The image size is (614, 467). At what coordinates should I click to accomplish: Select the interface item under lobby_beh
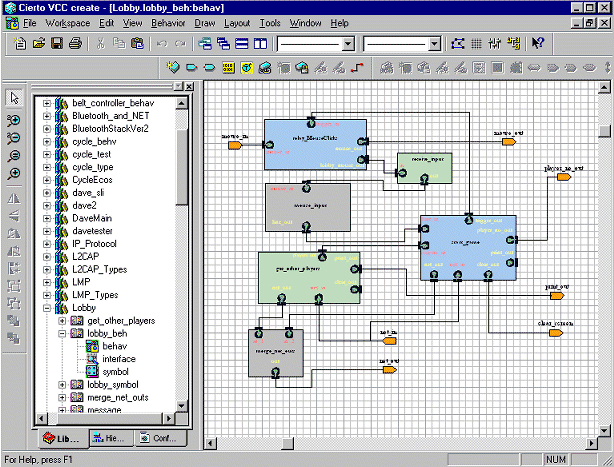[118, 359]
